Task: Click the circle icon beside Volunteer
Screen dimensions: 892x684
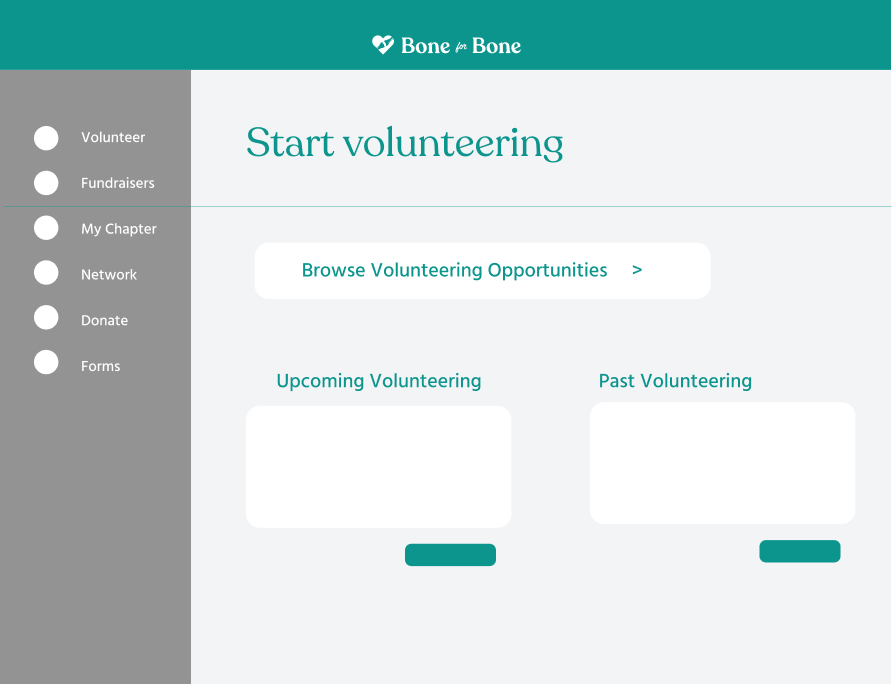Action: (x=46, y=138)
